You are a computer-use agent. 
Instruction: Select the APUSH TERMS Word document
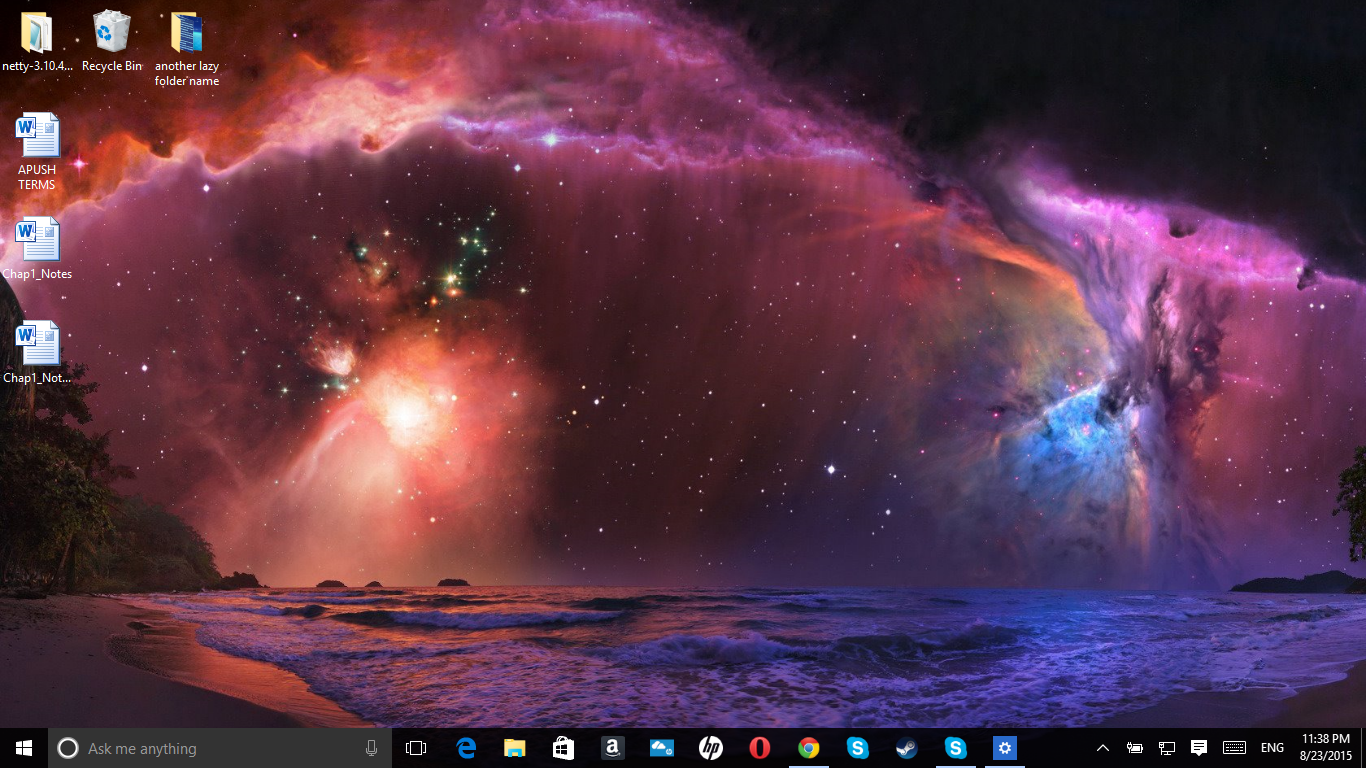(x=37, y=152)
